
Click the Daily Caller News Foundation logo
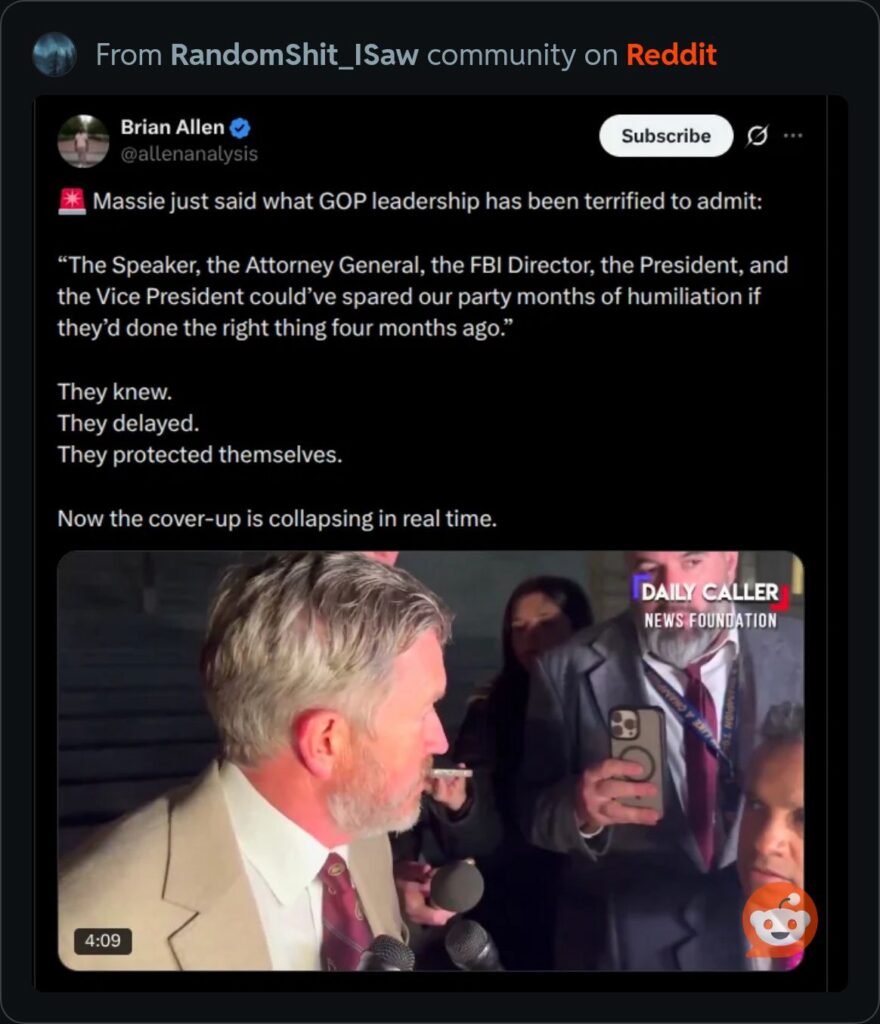pyautogui.click(x=709, y=605)
